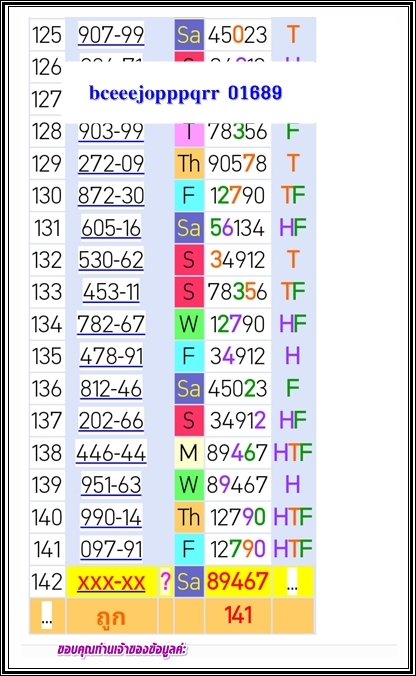Viewport: 416px width, 676px height.
Task: Click the 272-09 link in row 129
Action: [x=111, y=163]
